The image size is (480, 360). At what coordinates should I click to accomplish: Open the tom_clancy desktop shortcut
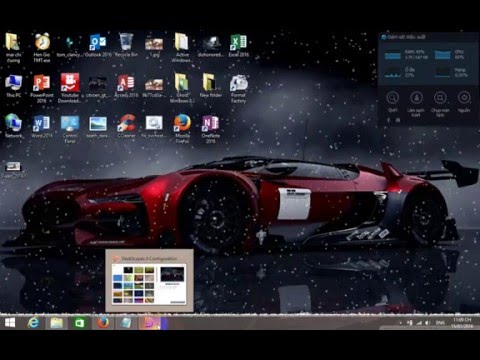click(x=69, y=45)
